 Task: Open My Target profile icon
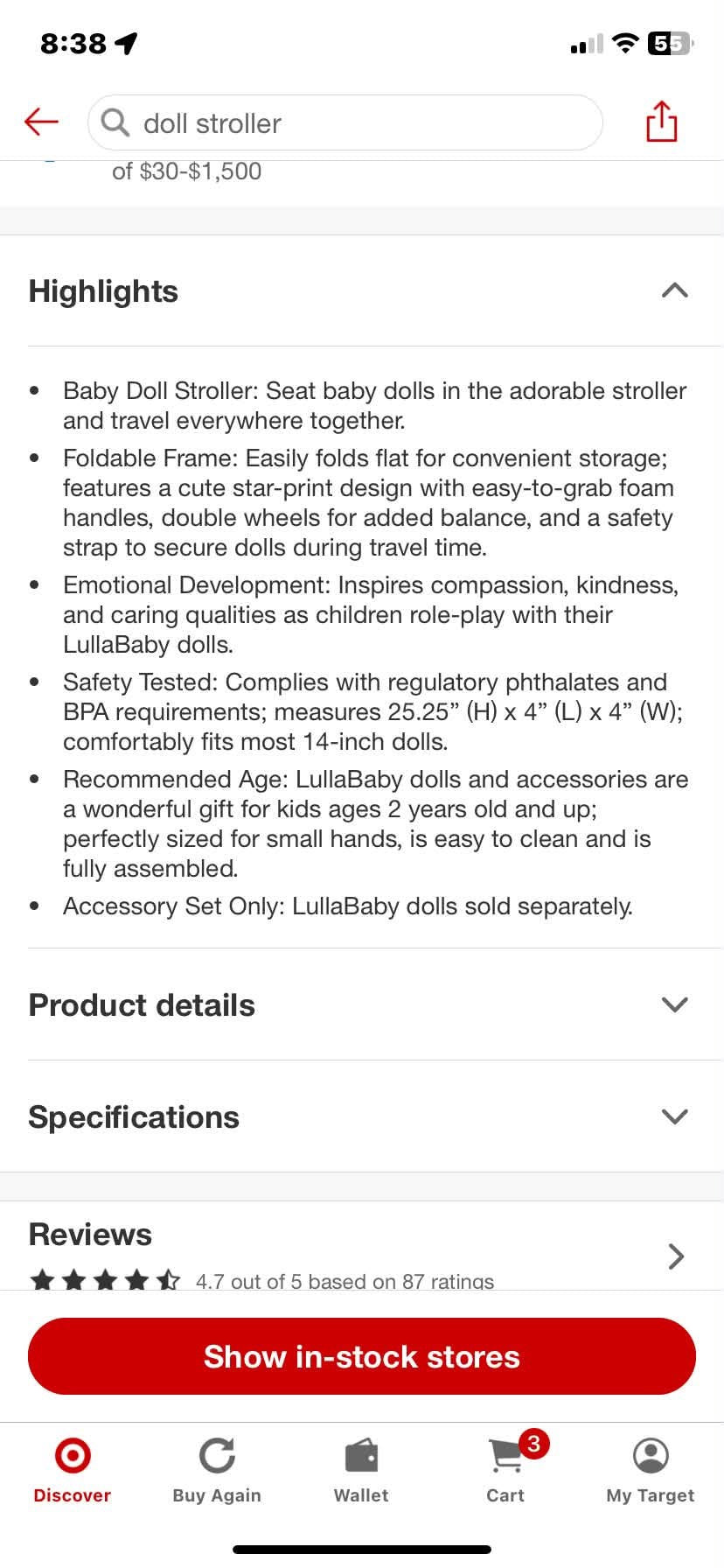pyautogui.click(x=651, y=1456)
